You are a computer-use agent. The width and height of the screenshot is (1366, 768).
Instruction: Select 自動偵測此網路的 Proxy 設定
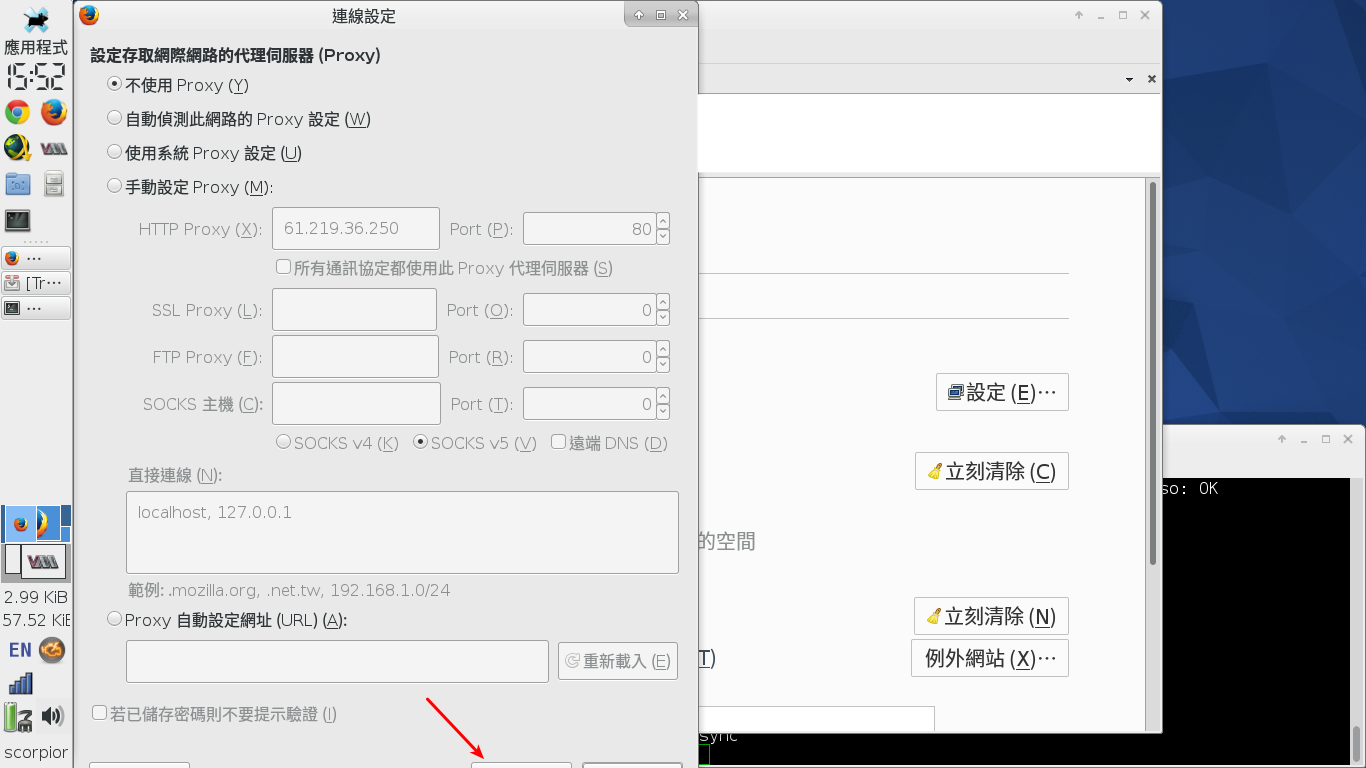(x=239, y=119)
